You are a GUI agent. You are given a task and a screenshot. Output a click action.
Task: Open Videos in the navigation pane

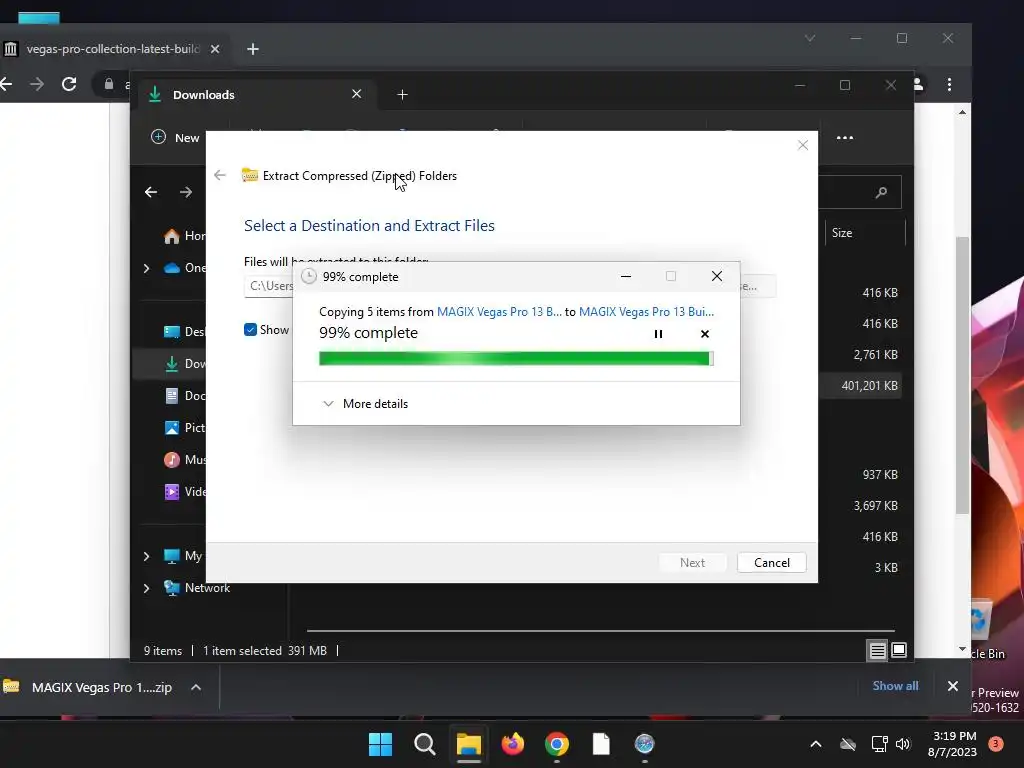pyautogui.click(x=185, y=492)
